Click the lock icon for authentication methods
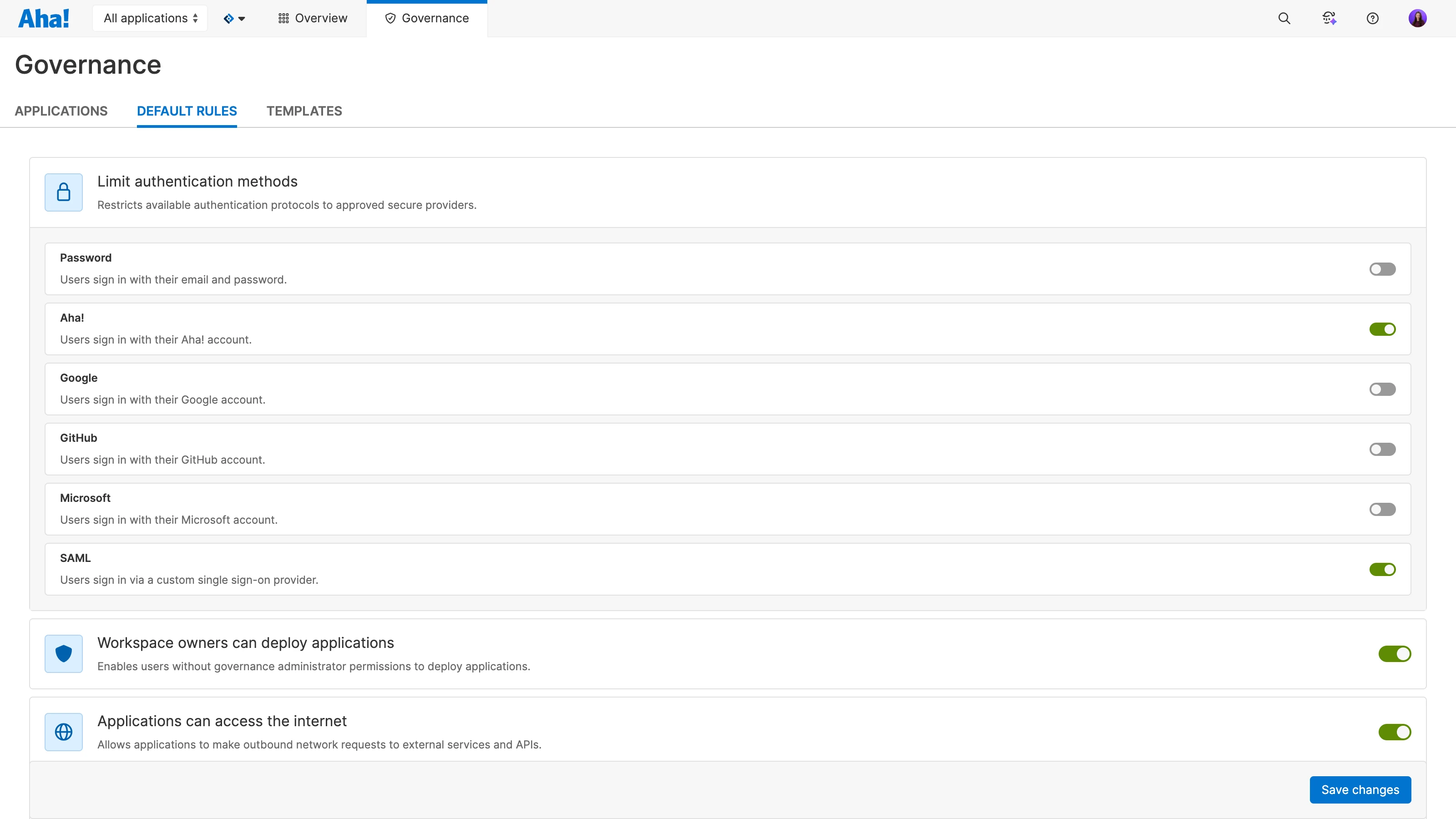 pos(63,192)
